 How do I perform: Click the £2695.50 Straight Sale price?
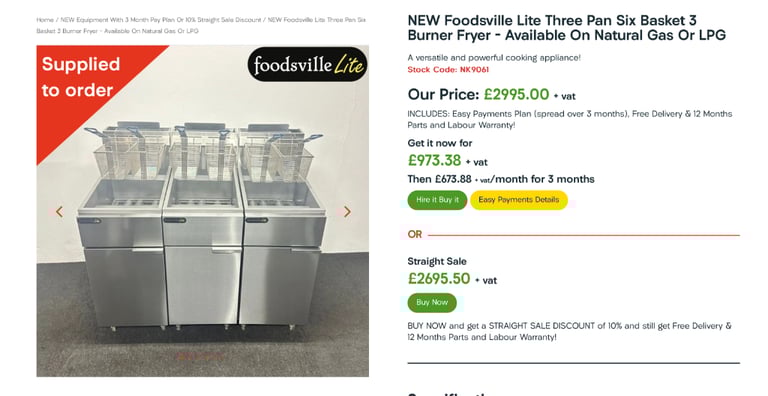pos(439,278)
